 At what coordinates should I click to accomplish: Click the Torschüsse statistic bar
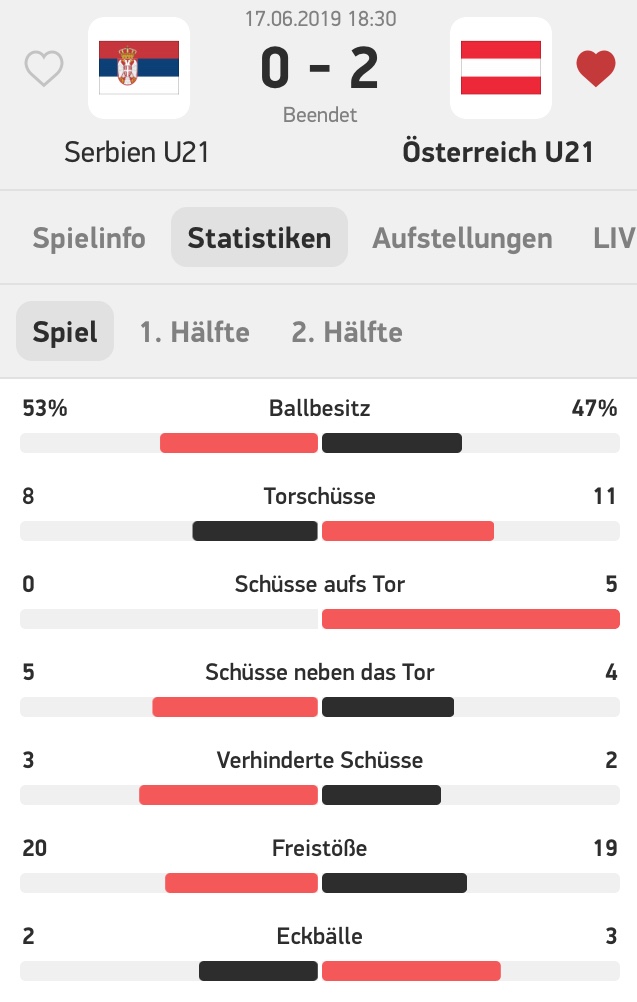(319, 531)
